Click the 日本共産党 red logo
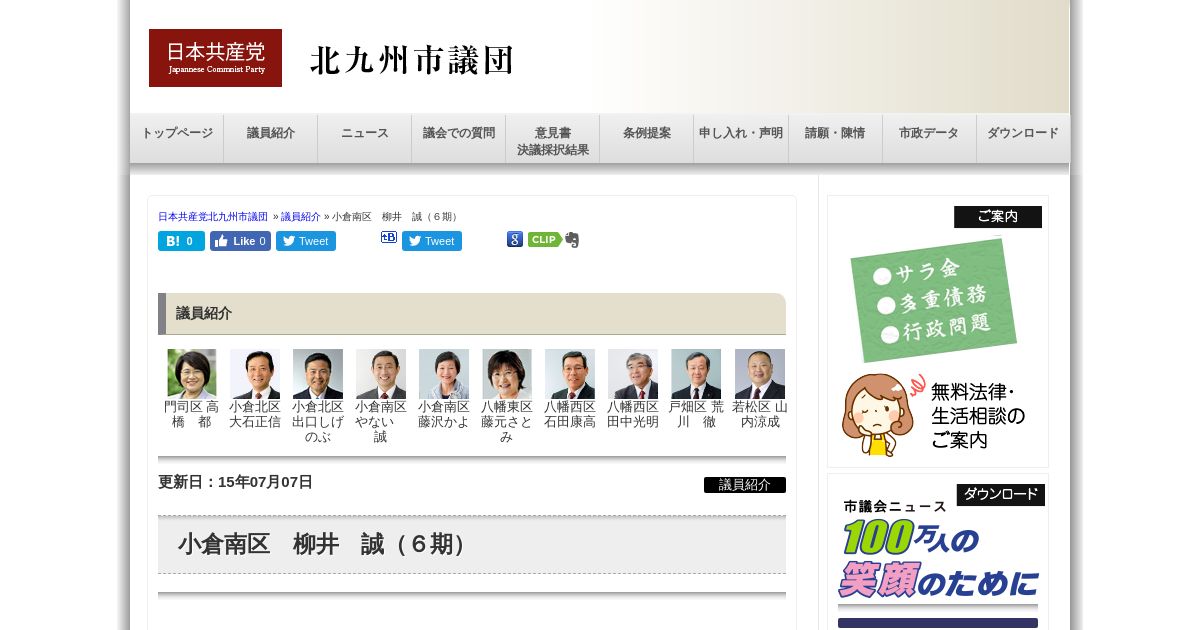The image size is (1200, 630). pyautogui.click(x=215, y=58)
